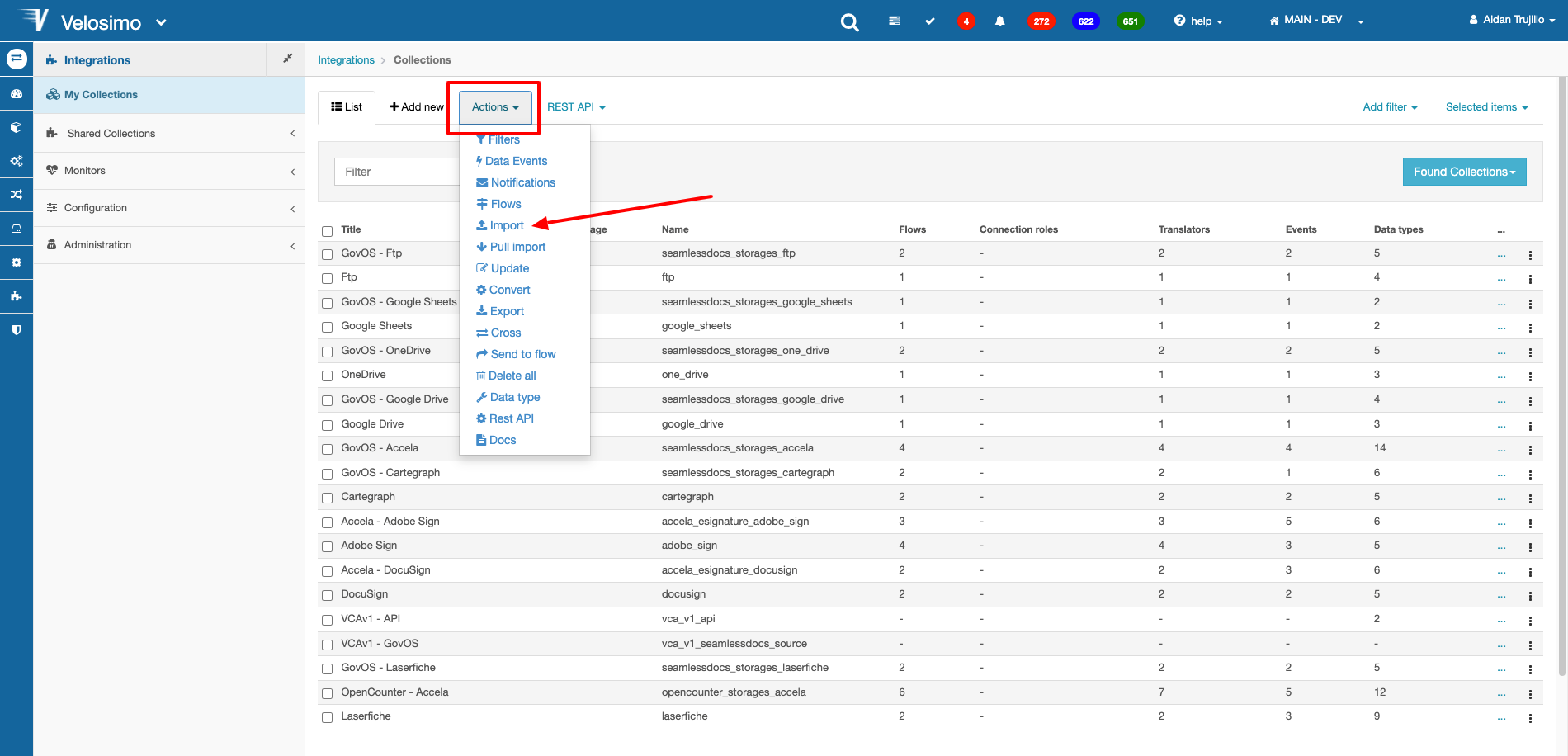1568x756 pixels.
Task: Open the puzzle piece sidebar icon
Action: click(17, 296)
